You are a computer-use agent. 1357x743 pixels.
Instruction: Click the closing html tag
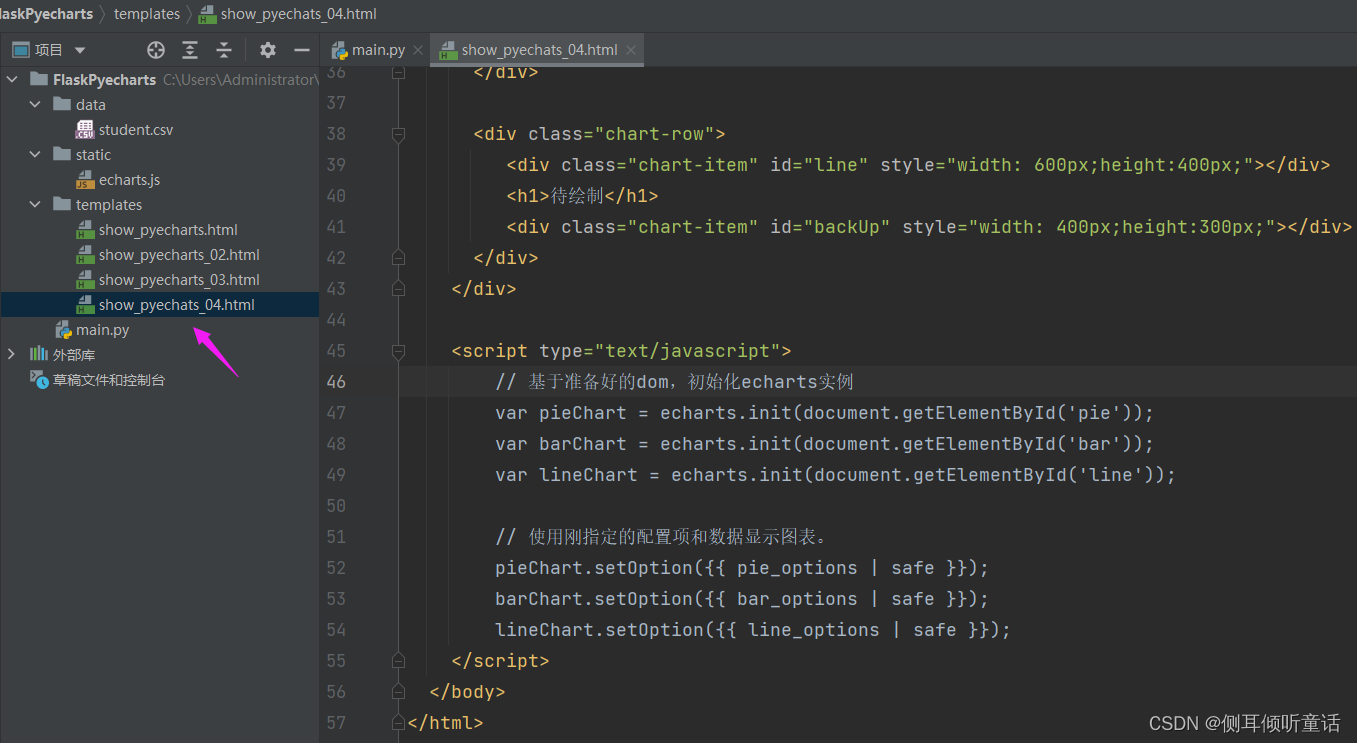tap(446, 722)
